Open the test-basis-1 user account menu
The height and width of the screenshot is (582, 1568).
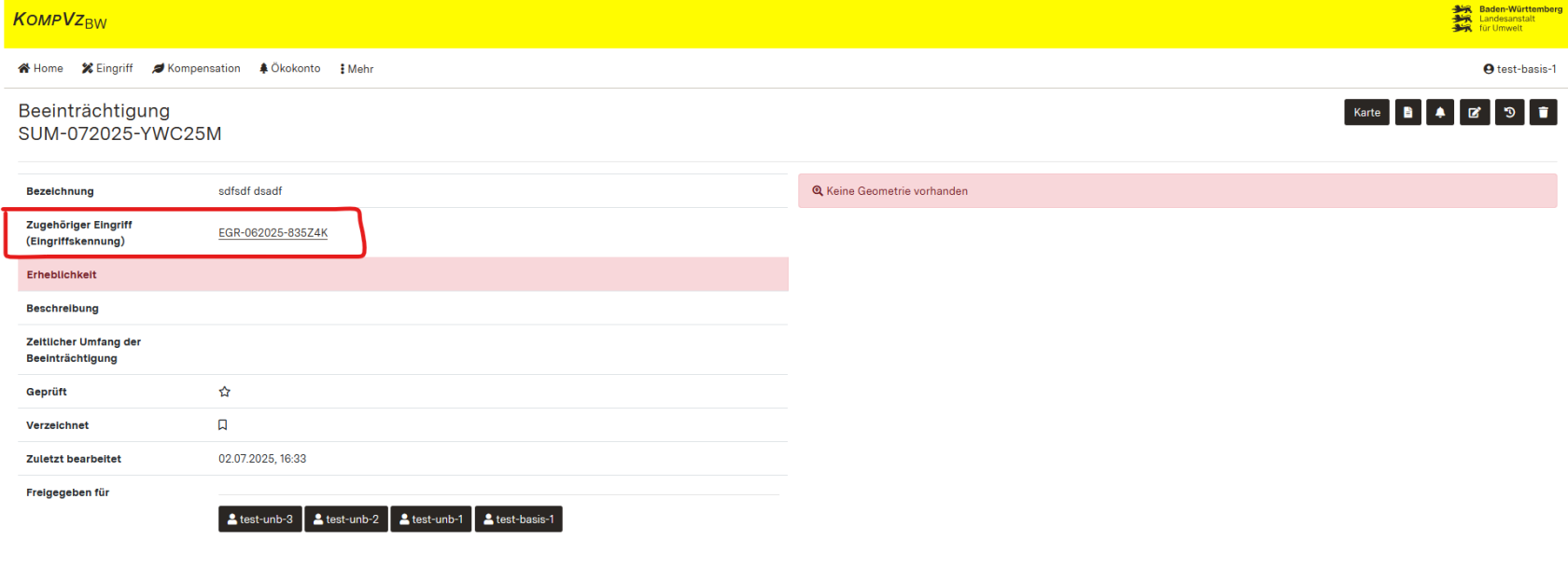pyautogui.click(x=1519, y=69)
